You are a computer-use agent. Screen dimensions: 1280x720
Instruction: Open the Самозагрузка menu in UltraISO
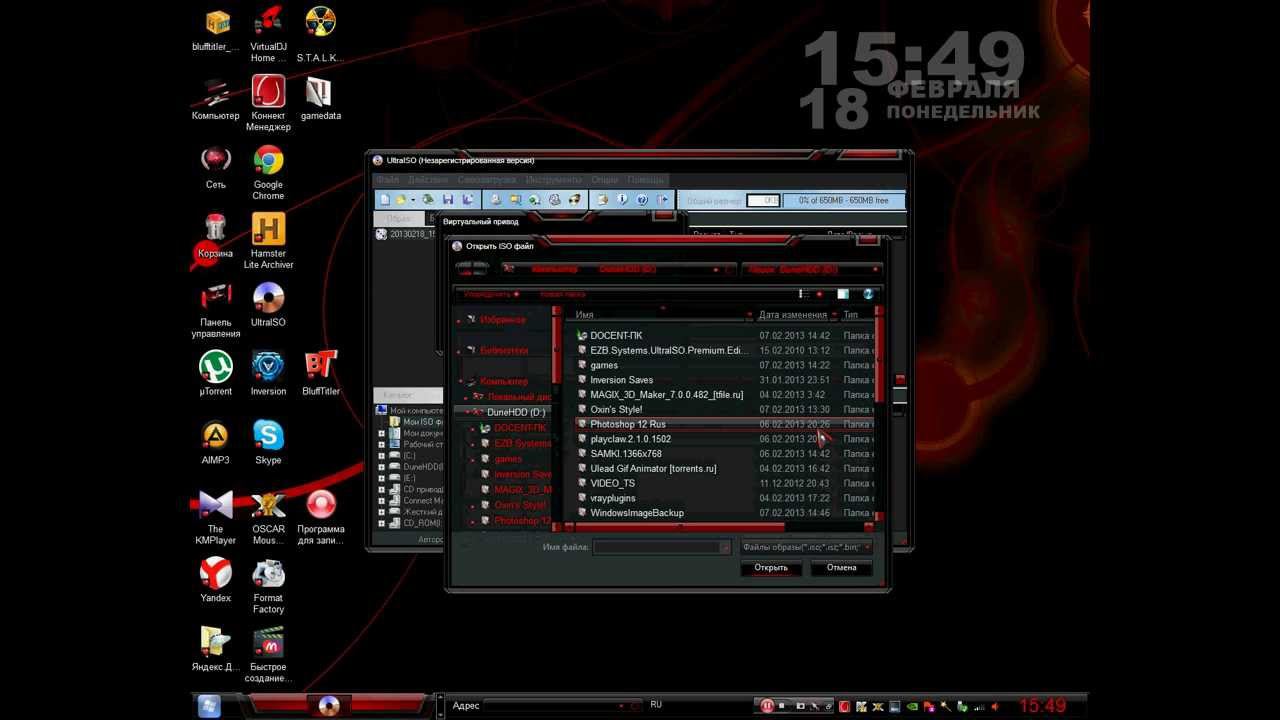click(x=488, y=180)
